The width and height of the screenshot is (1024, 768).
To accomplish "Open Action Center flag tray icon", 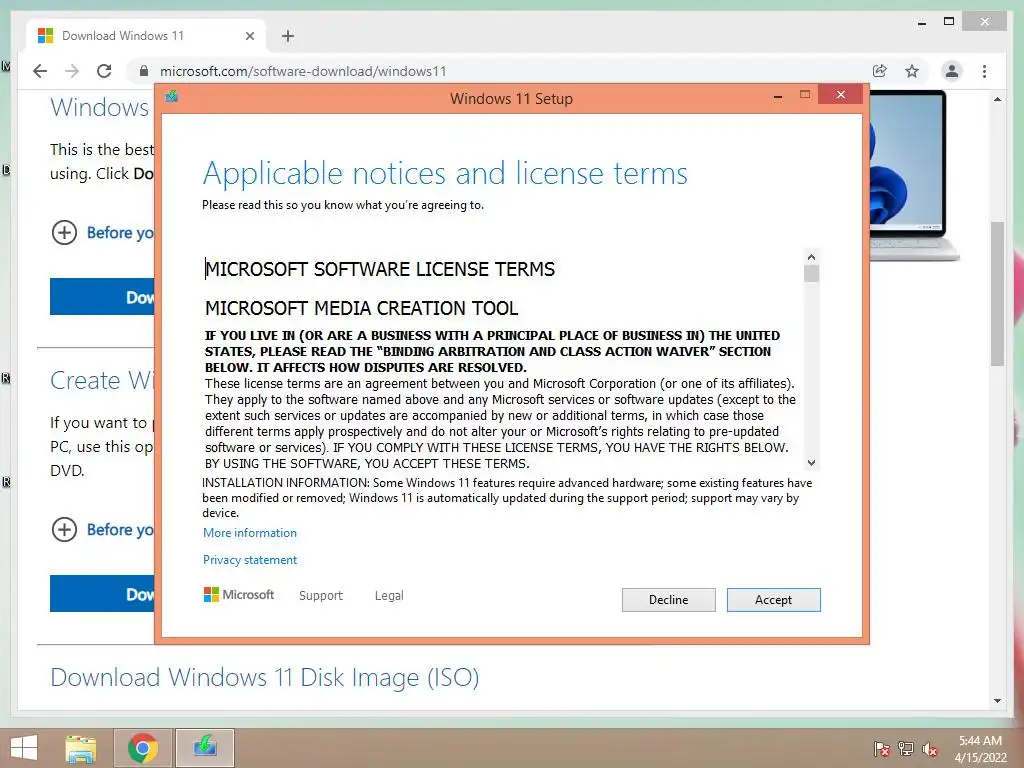I will point(882,749).
